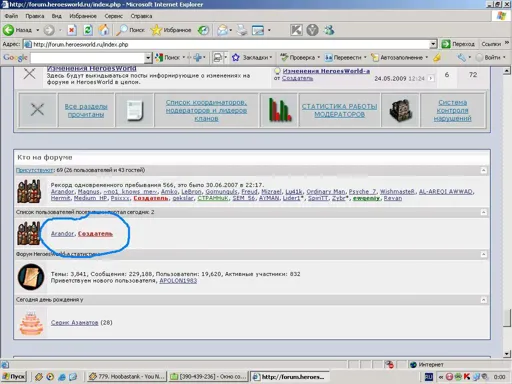
Task: Open Избранное favorites star button
Action: click(x=171, y=30)
